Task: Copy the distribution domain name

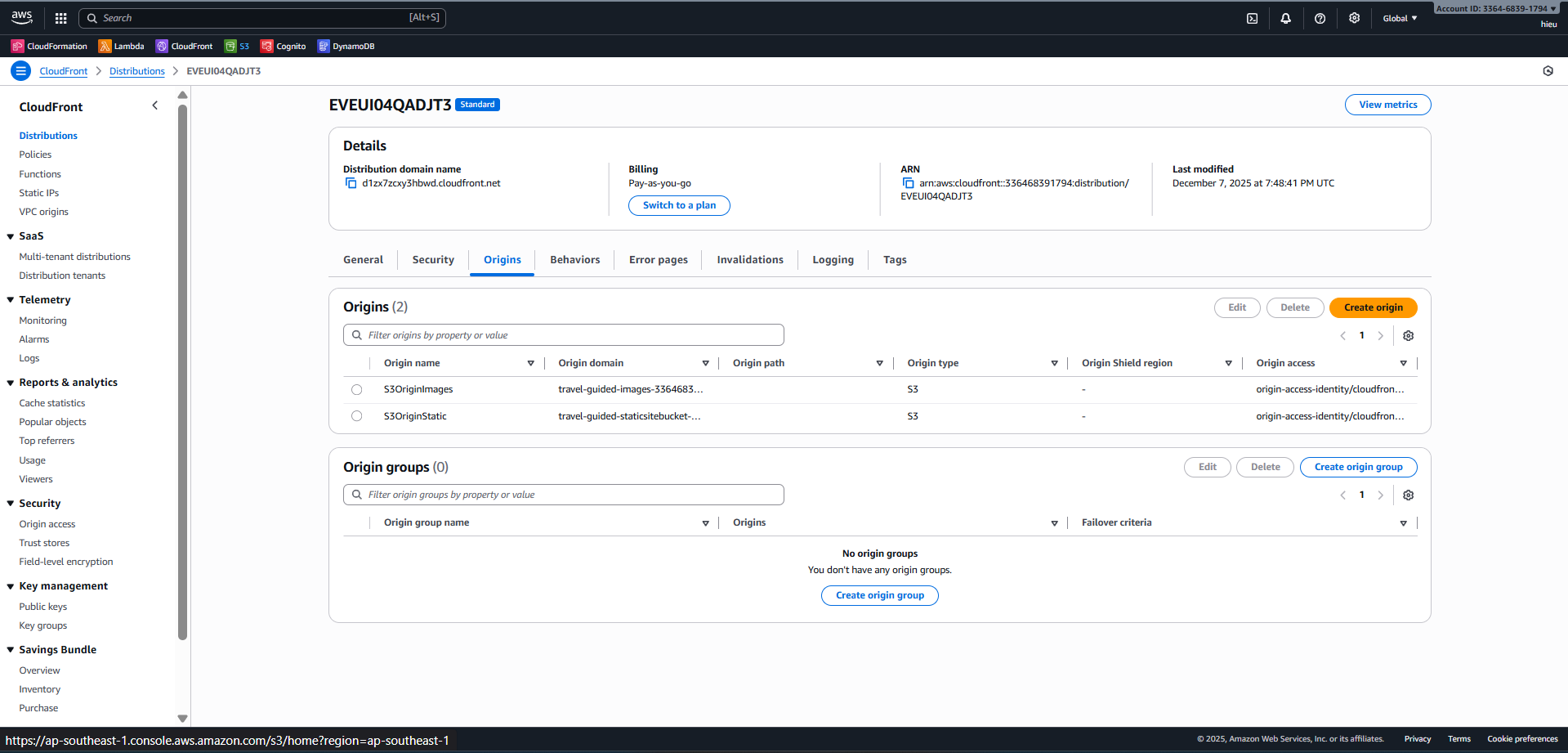Action: tap(351, 182)
